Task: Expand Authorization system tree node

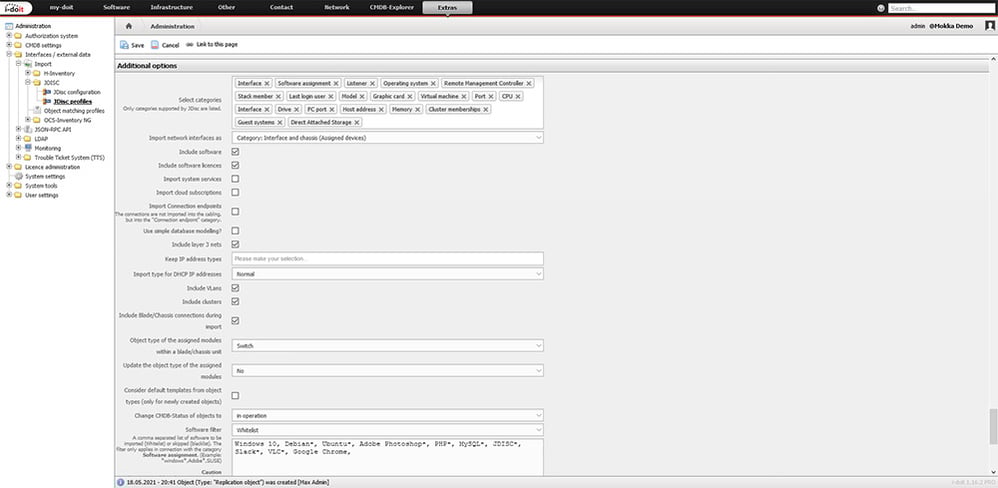Action: tap(9, 36)
